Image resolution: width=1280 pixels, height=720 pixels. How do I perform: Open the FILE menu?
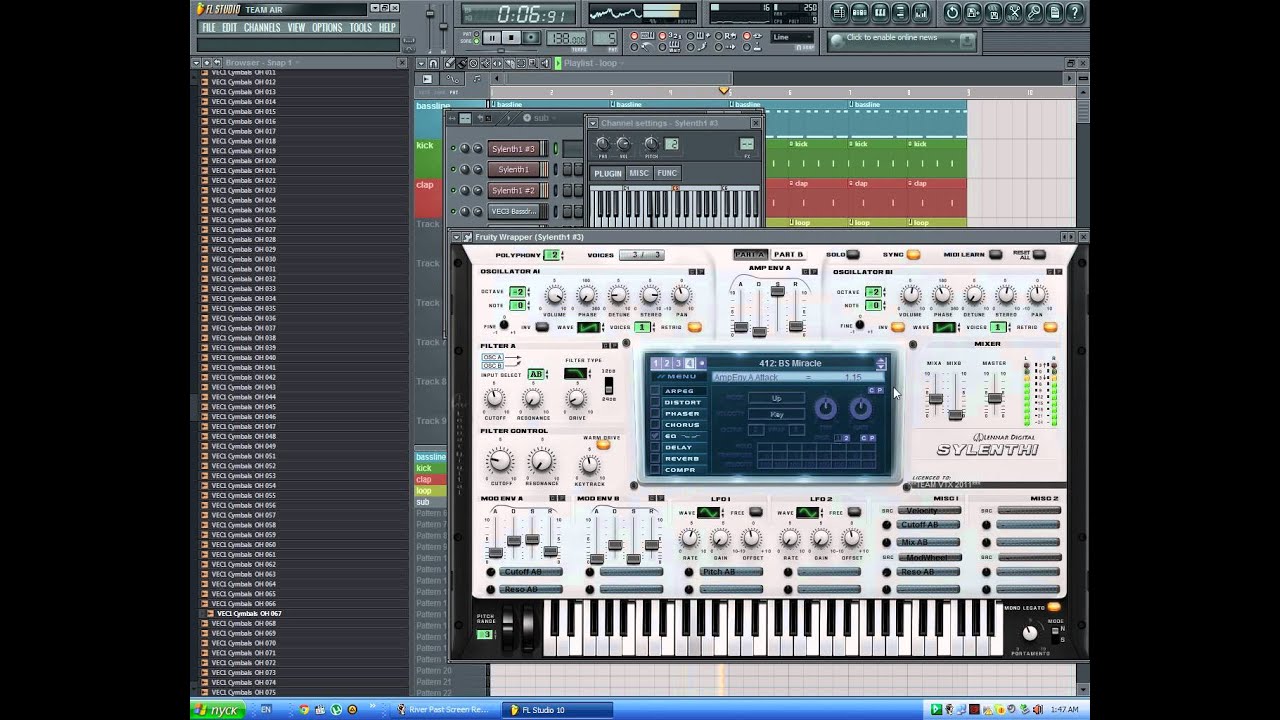click(x=209, y=28)
